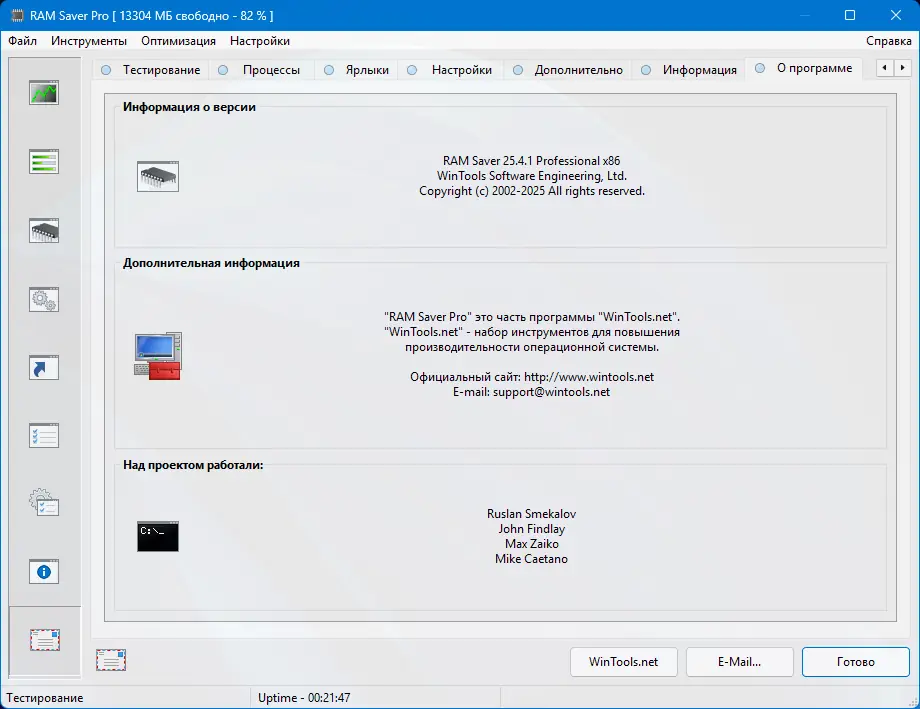
Task: Select the RAM chip sidebar icon
Action: point(44,231)
